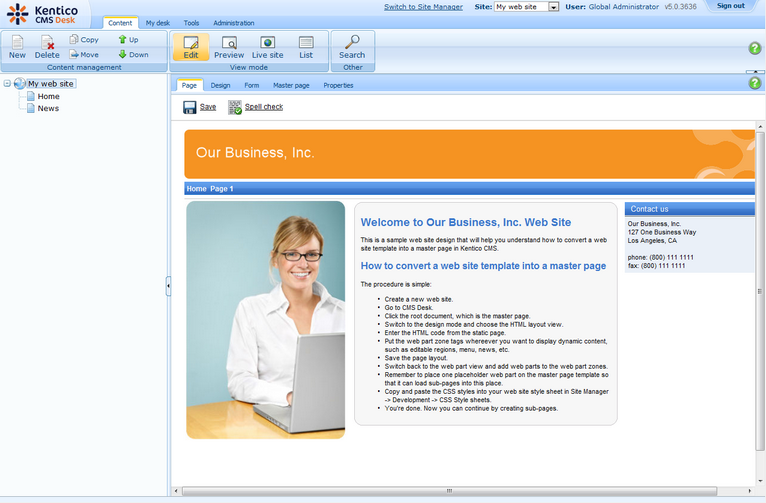Viewport: 766px width, 503px height.
Task: Click the Save disk icon
Action: [x=190, y=107]
